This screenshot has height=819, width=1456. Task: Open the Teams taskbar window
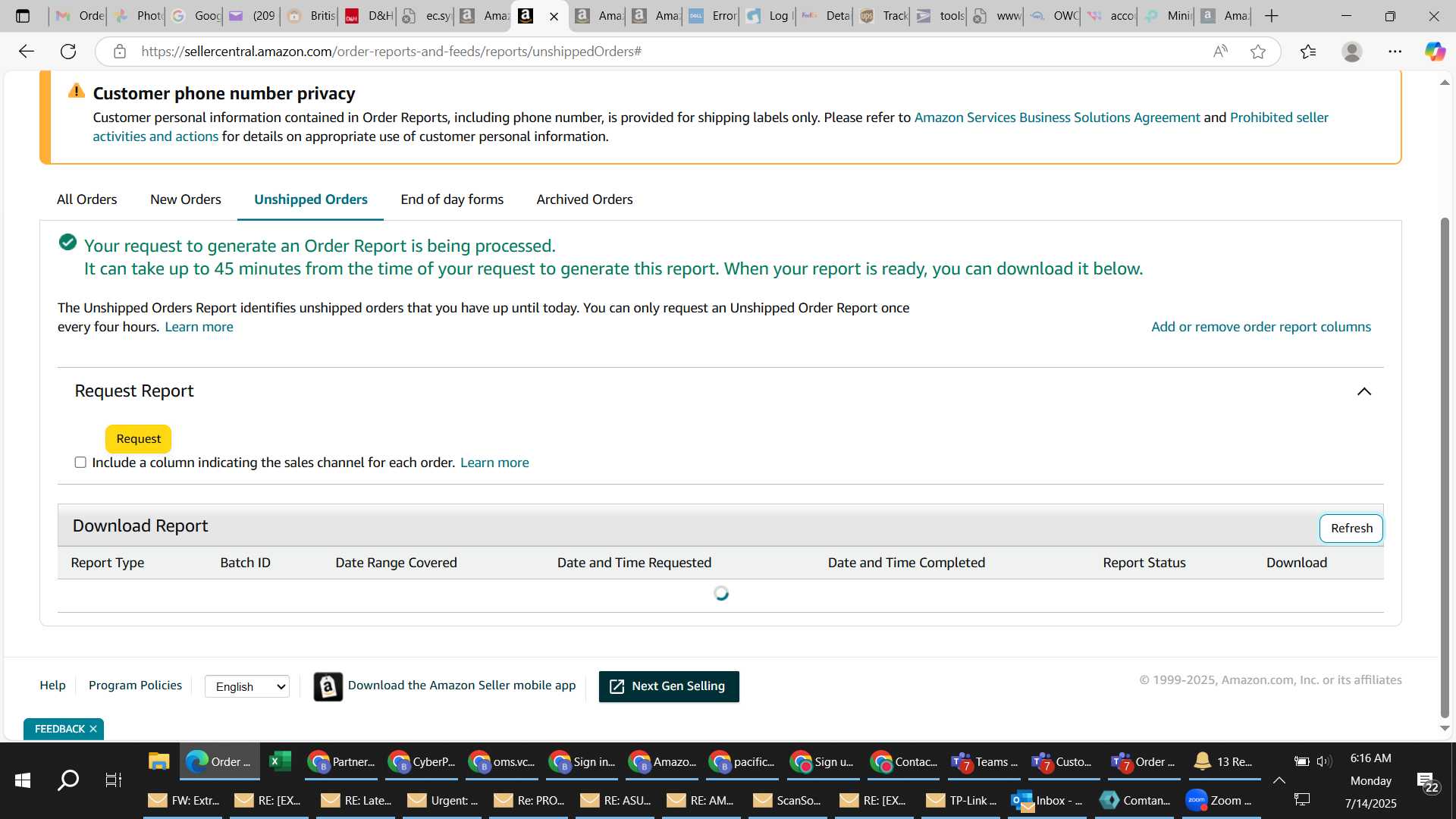[x=984, y=761]
